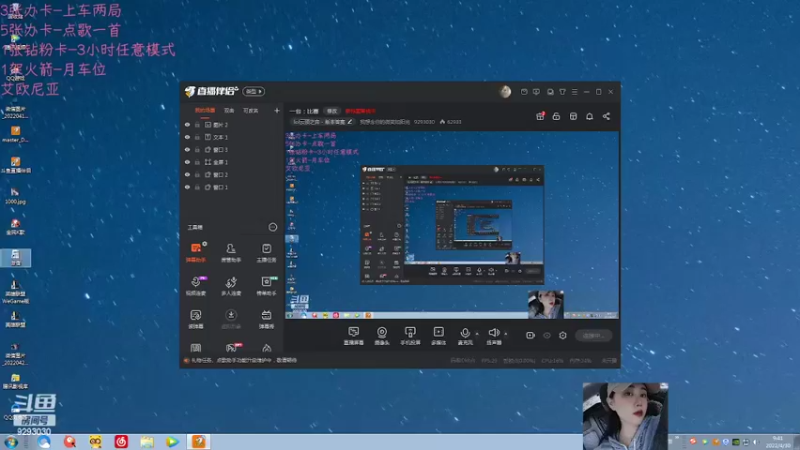Toggle the lock on the 窗口1 layer
This screenshot has width=800, height=450.
[197, 187]
